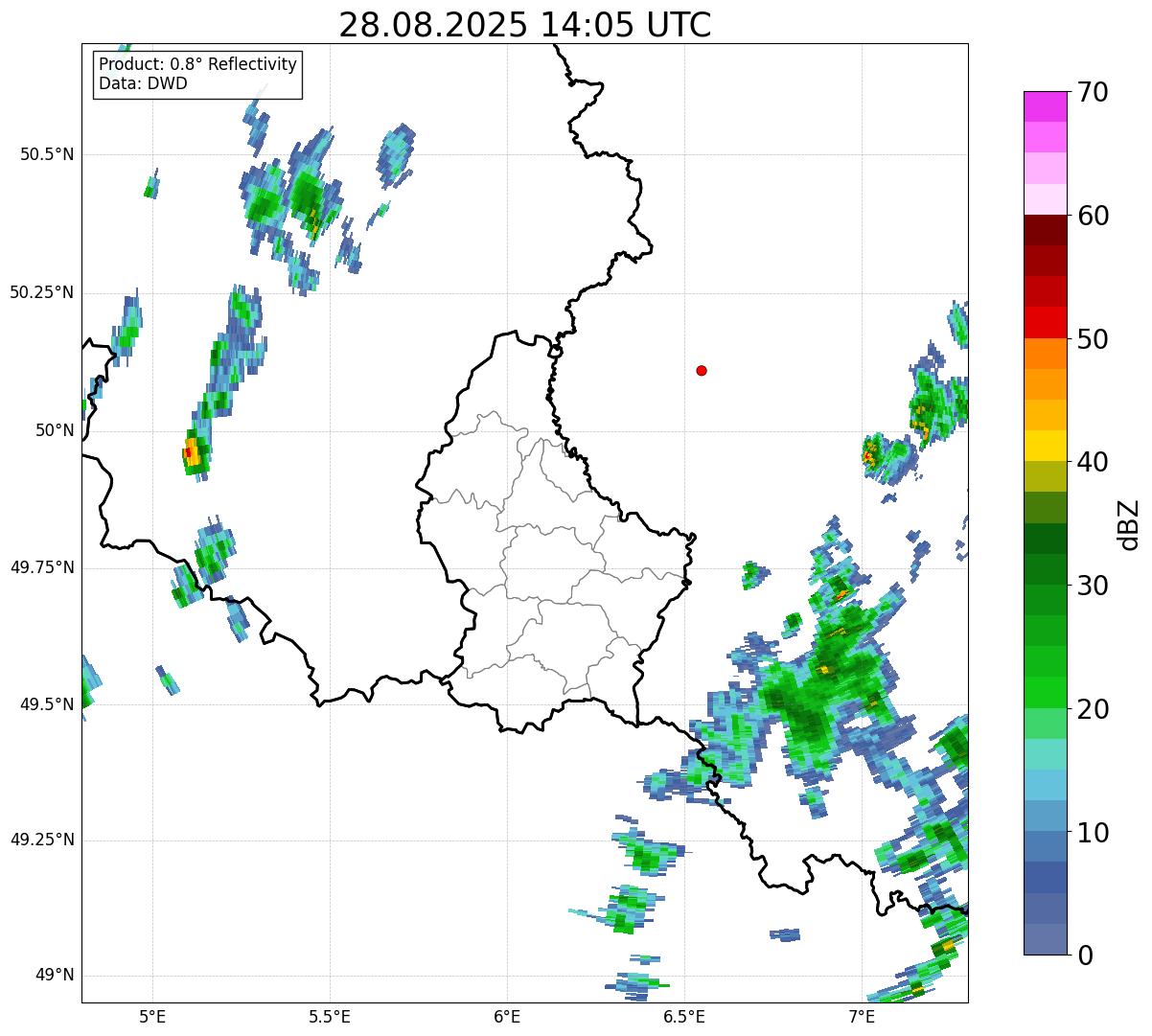1152x1036 pixels.
Task: Pick the light blue colorbar segment above 10
Action: tap(1046, 817)
